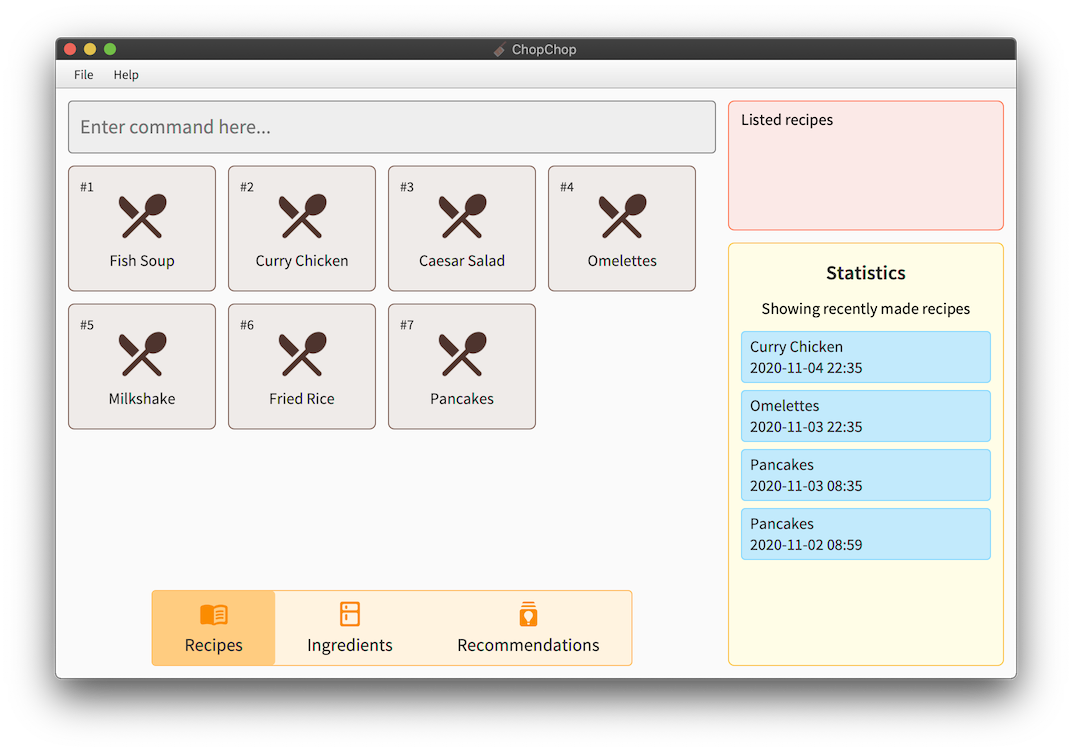The height and width of the screenshot is (752, 1072).
Task: Open the File menu
Action: 83,75
